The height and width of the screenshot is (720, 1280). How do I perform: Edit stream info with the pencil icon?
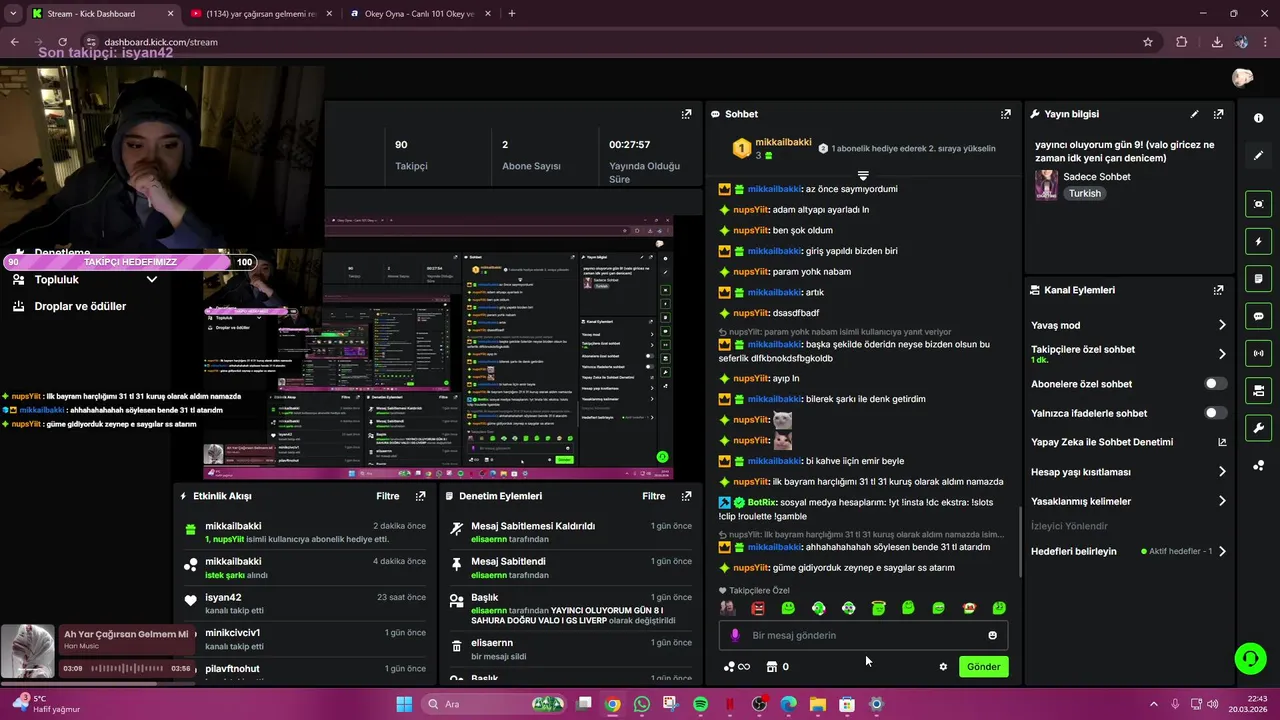(x=1194, y=114)
